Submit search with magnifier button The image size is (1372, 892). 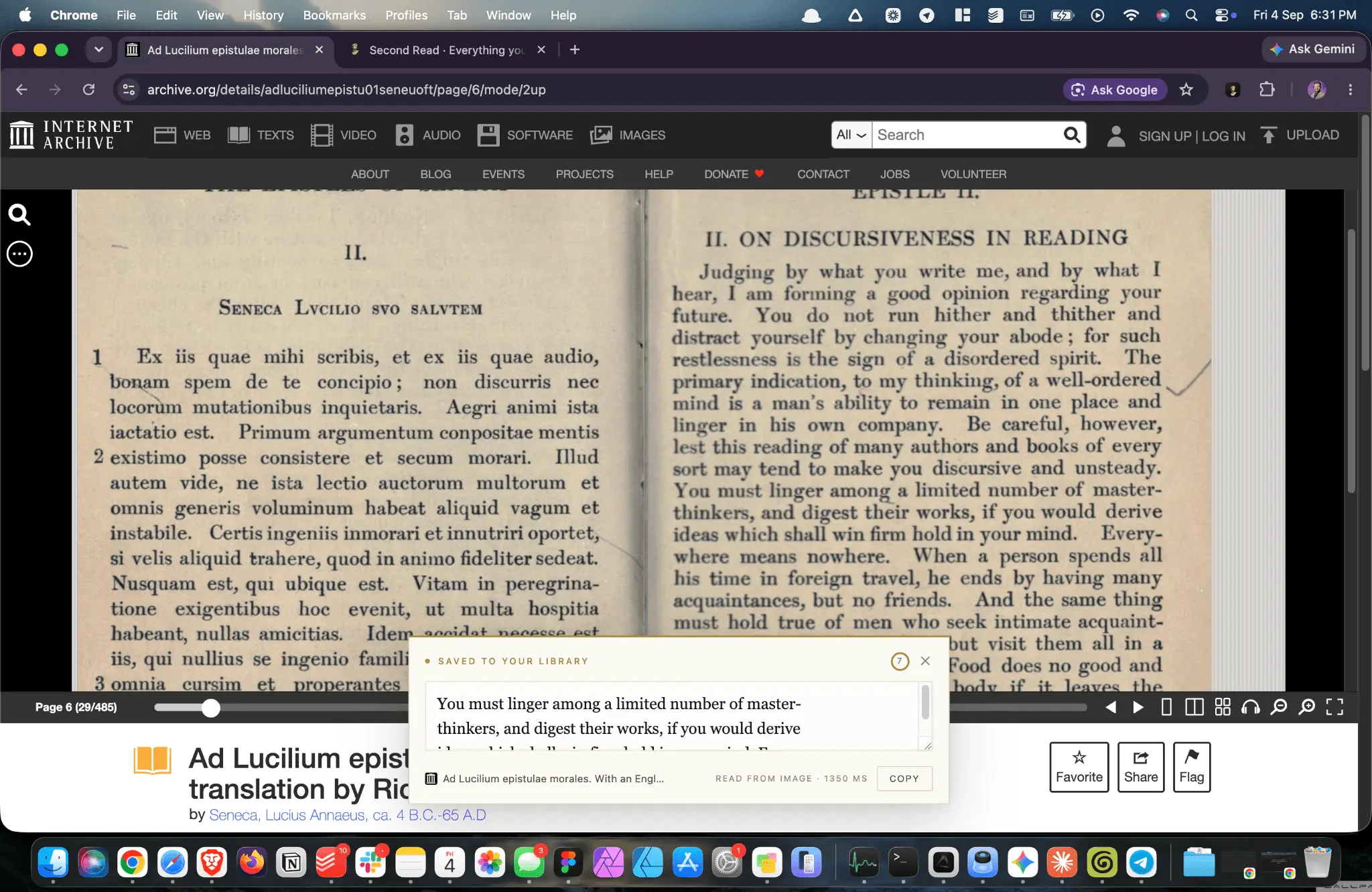coord(1072,135)
